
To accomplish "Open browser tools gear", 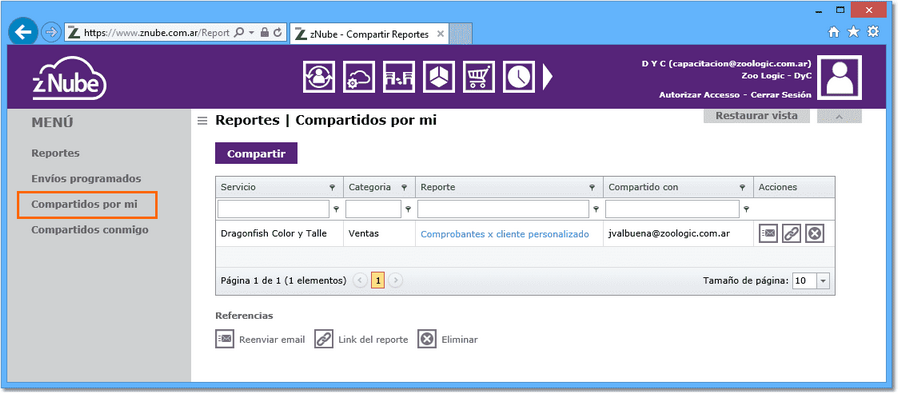I will point(873,32).
